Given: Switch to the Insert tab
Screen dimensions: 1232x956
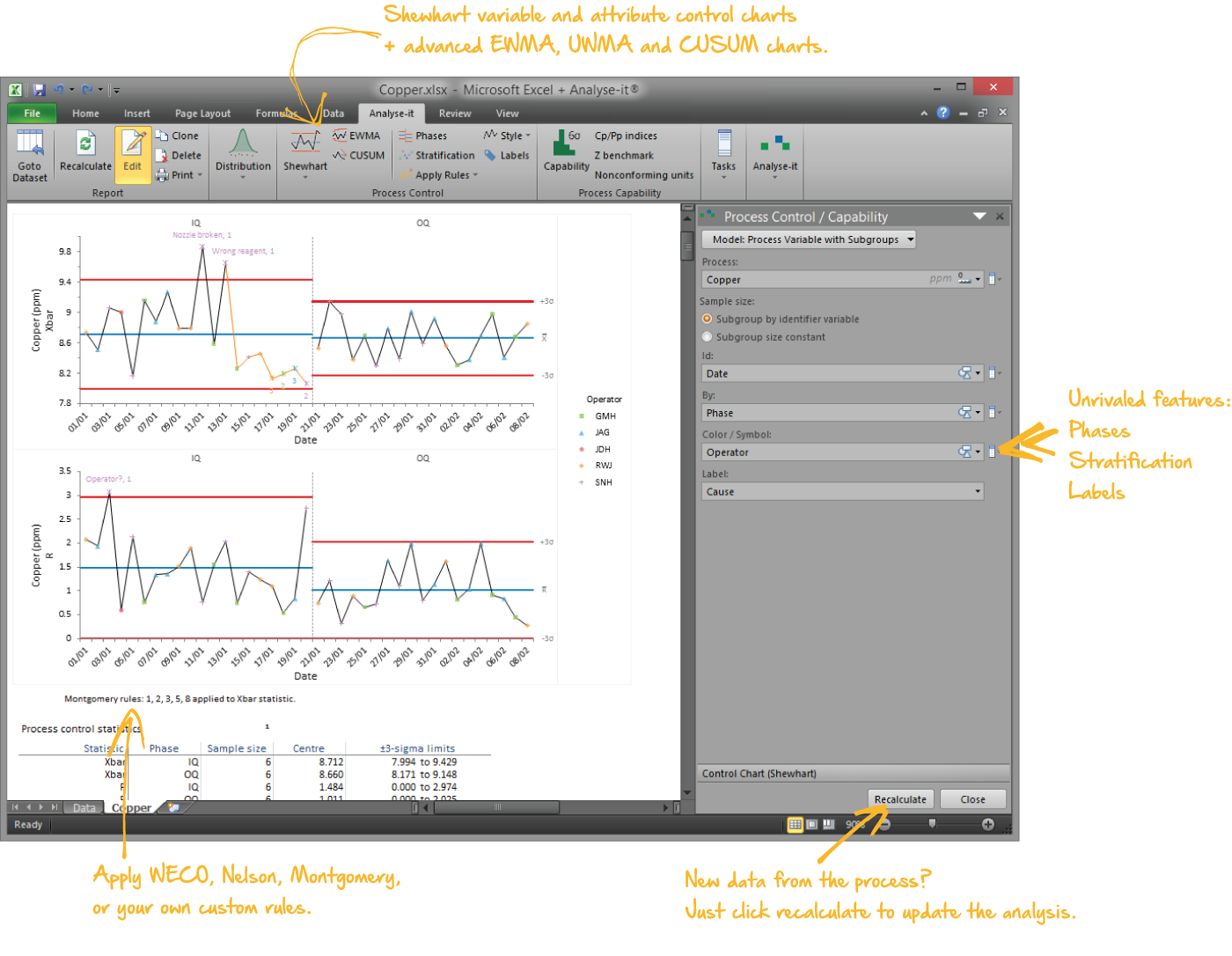Looking at the screenshot, I should (x=136, y=114).
